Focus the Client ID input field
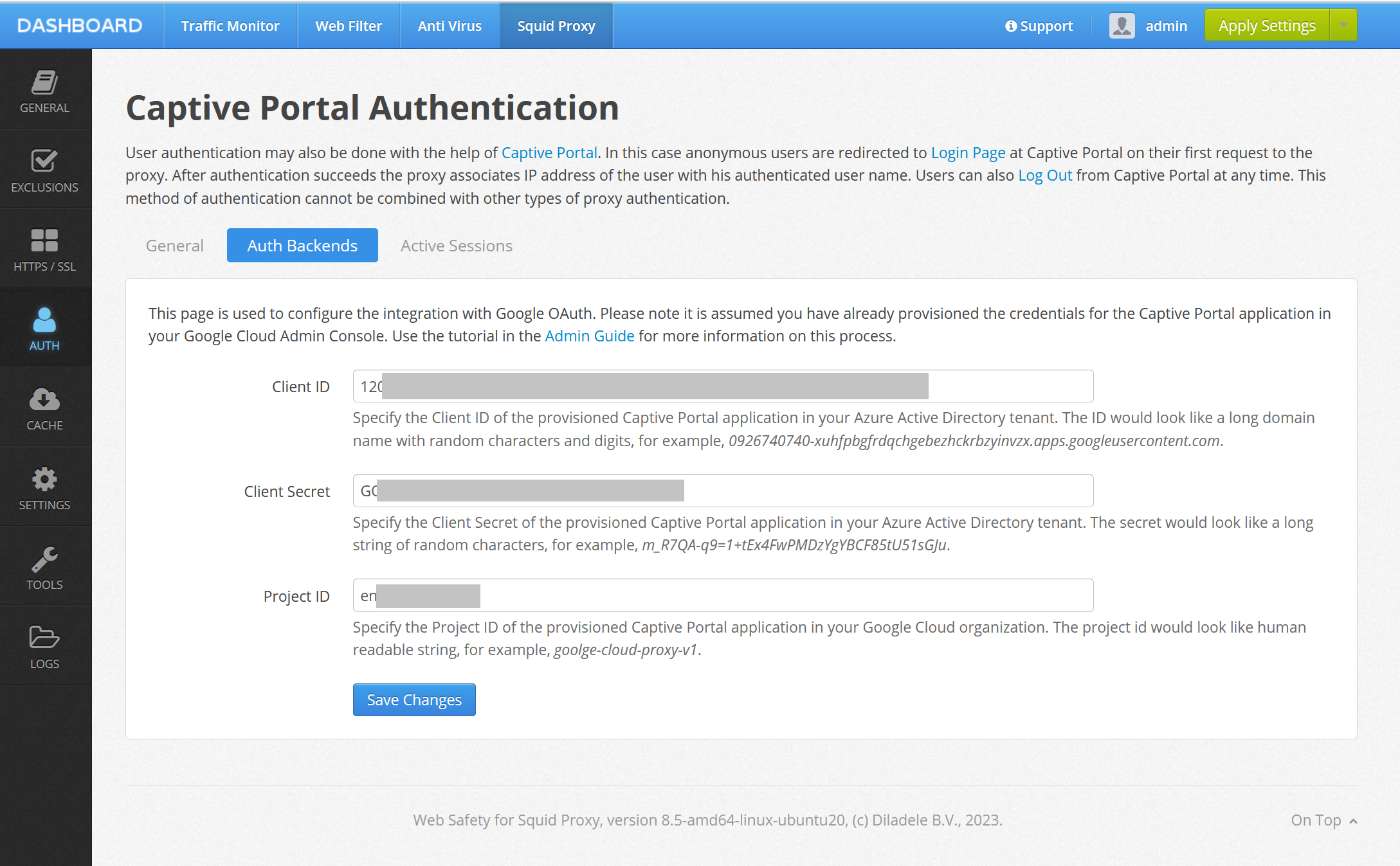The image size is (1400, 866). point(723,386)
